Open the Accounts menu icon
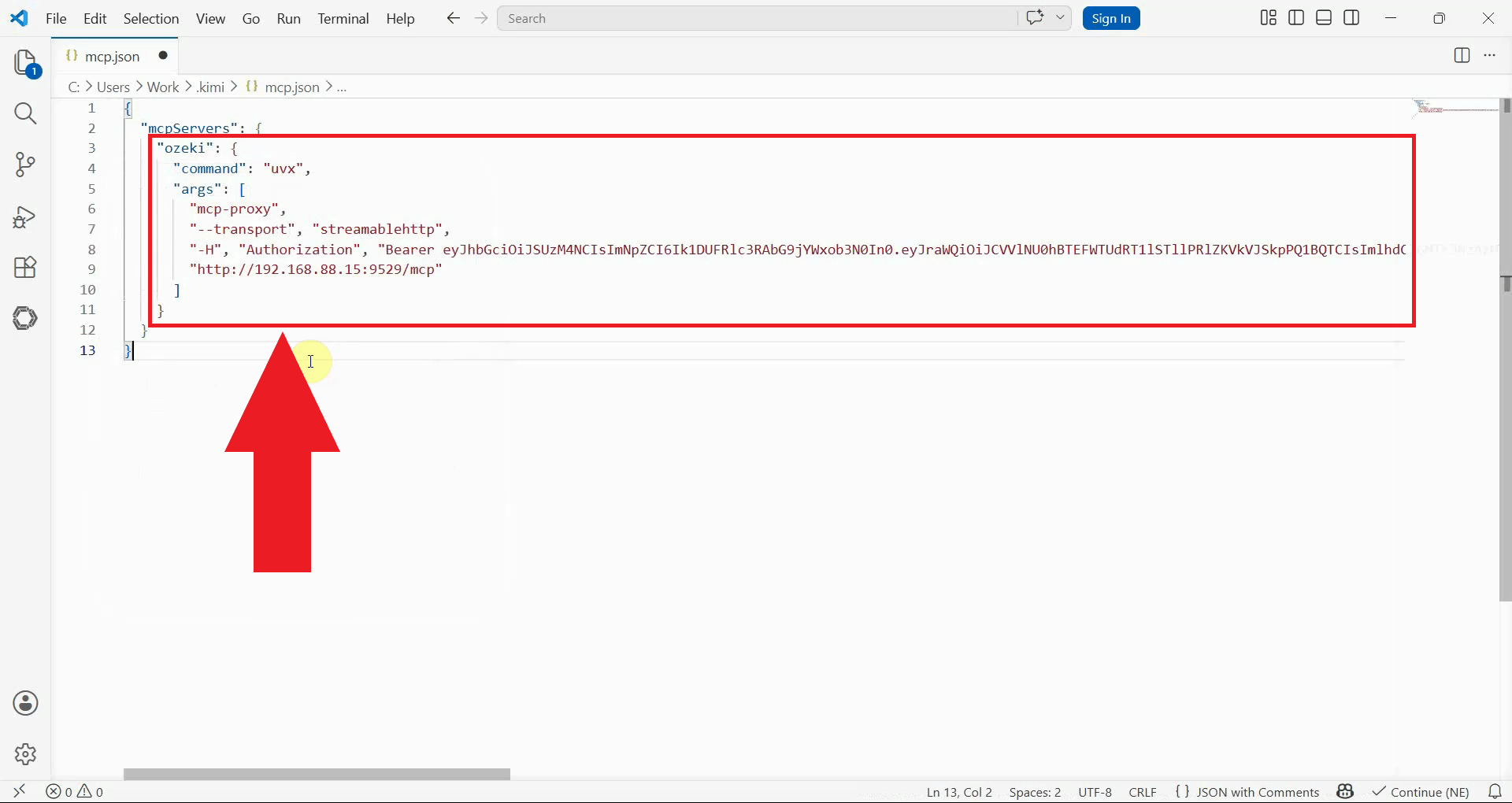The width and height of the screenshot is (1512, 803). [x=25, y=703]
